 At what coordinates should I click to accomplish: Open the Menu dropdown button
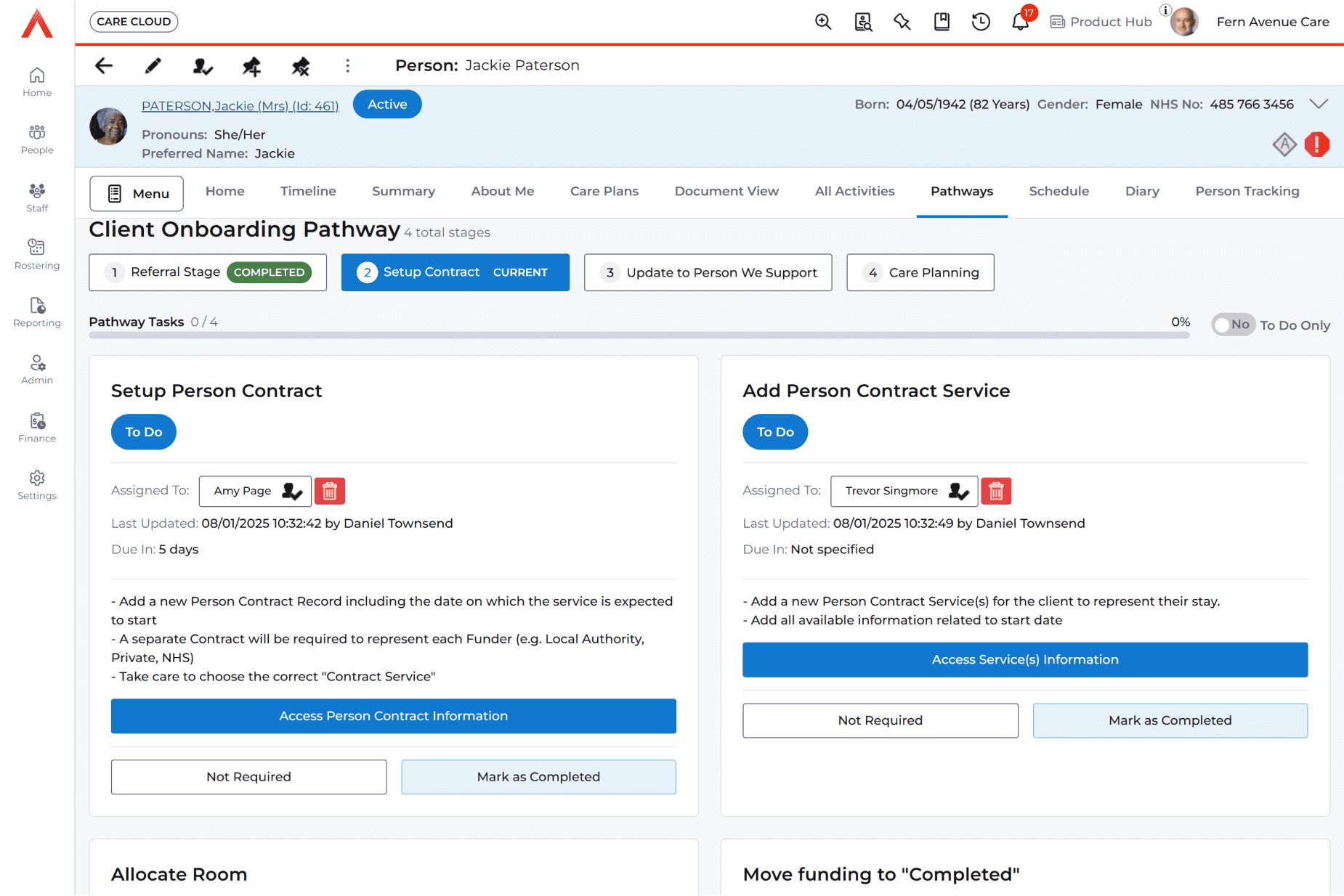(137, 193)
